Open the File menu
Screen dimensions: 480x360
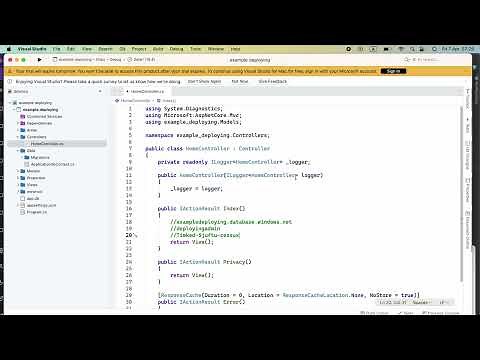57,49
